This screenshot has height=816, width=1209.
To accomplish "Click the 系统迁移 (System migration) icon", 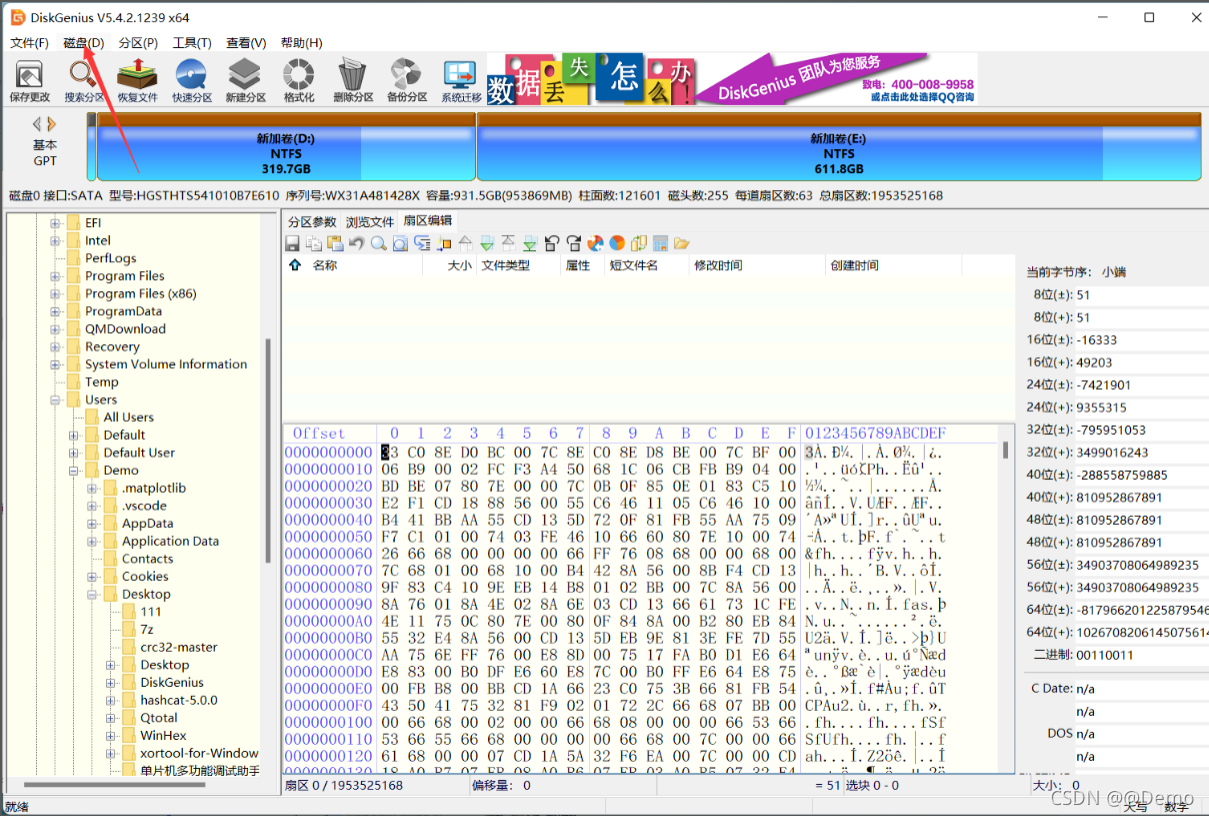I will coord(461,80).
